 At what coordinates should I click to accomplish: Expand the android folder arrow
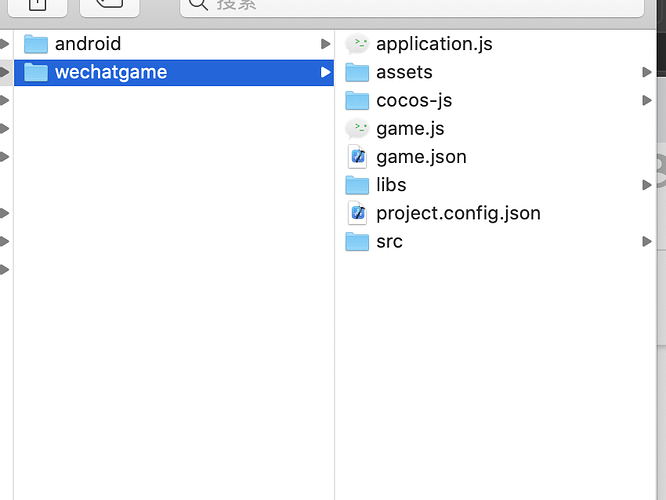[x=325, y=44]
